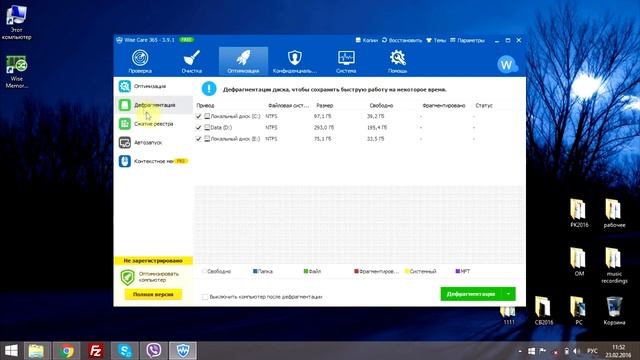
Task: Open Skype from taskbar
Action: pyautogui.click(x=124, y=351)
